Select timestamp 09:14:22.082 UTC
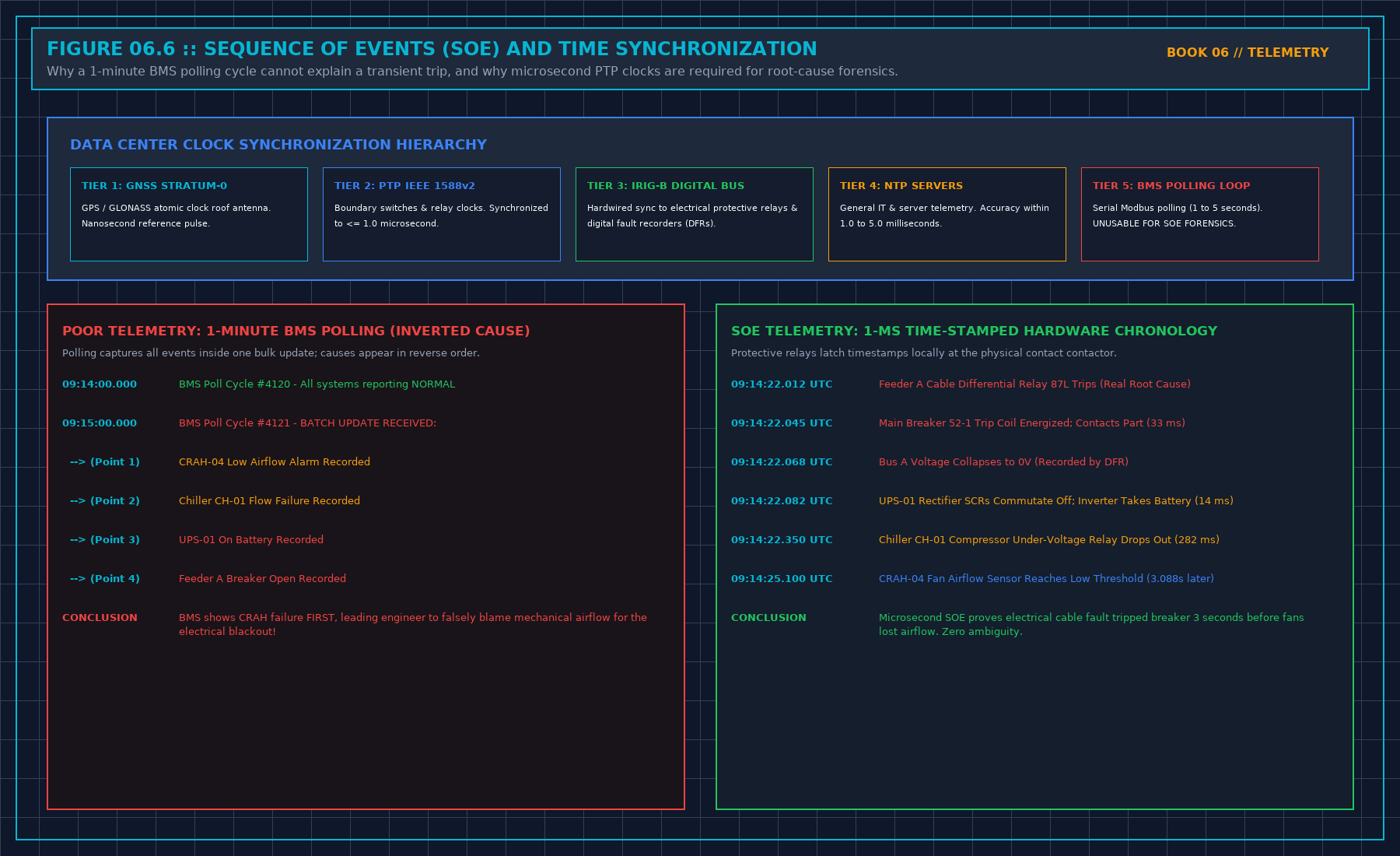1400x856 pixels. [x=782, y=501]
